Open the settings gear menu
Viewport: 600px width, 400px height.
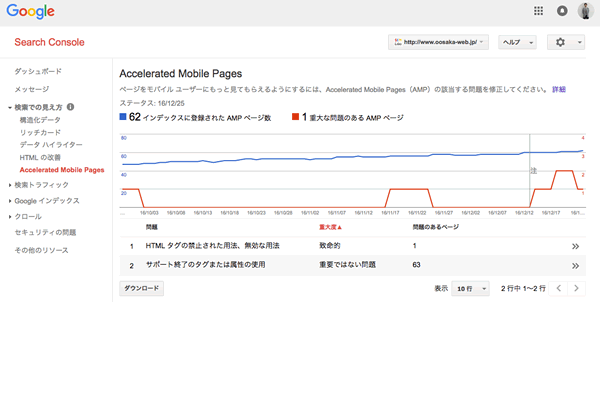click(x=566, y=42)
